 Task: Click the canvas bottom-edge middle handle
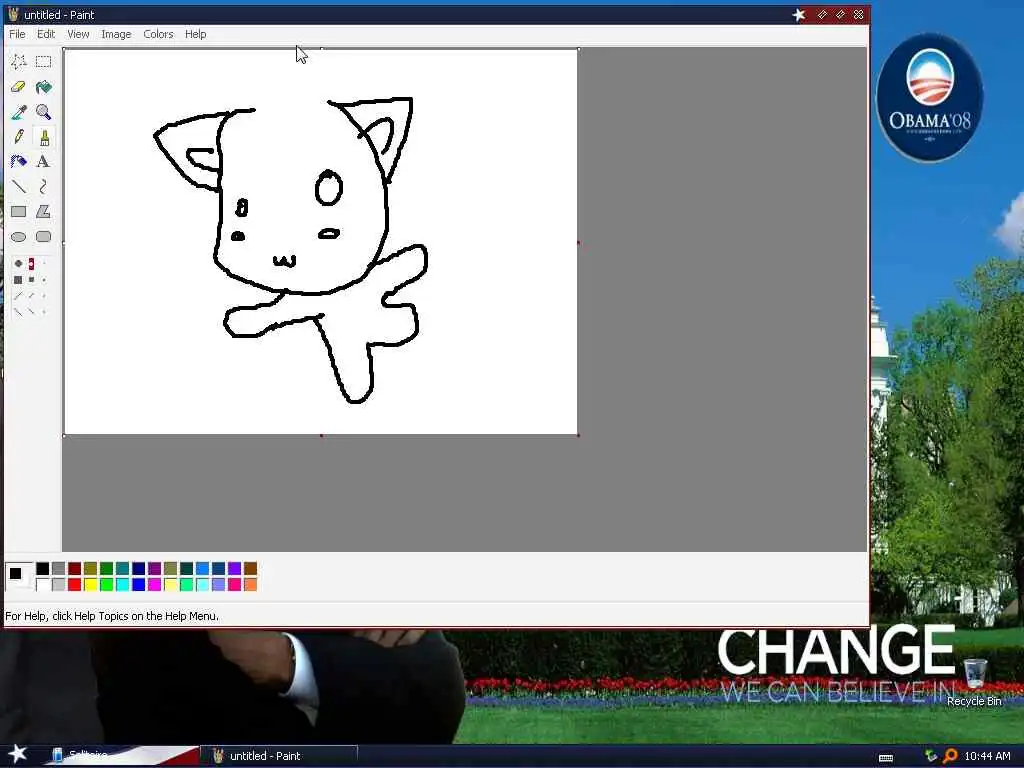tap(321, 435)
